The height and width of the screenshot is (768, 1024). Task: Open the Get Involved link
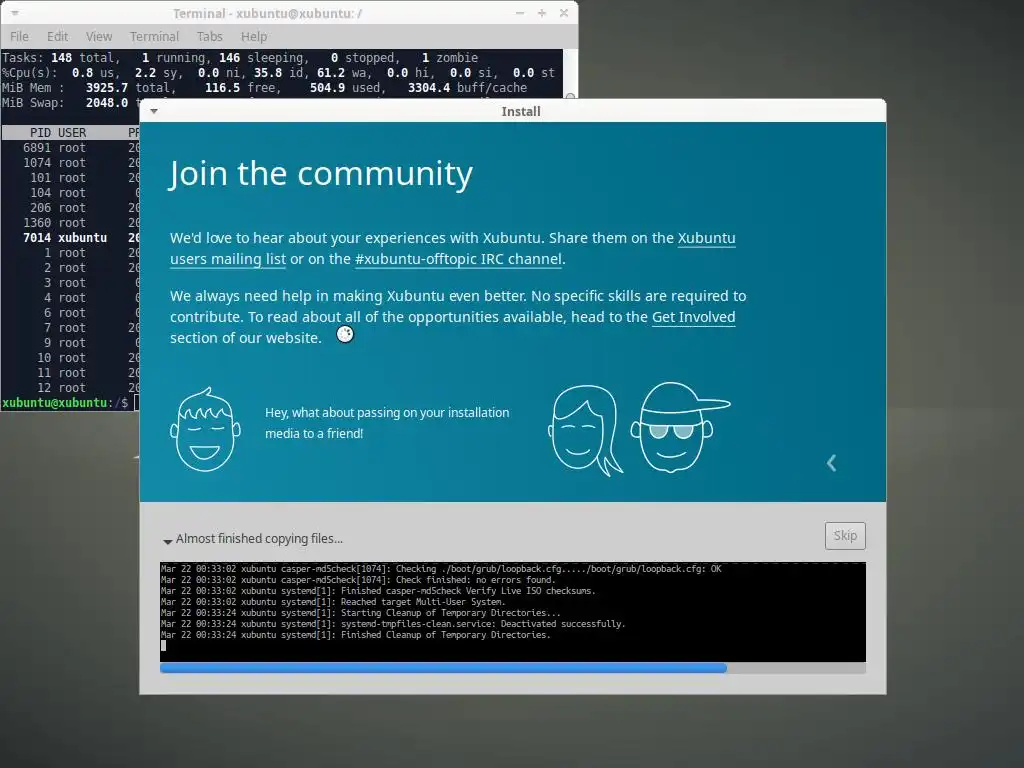pos(694,317)
